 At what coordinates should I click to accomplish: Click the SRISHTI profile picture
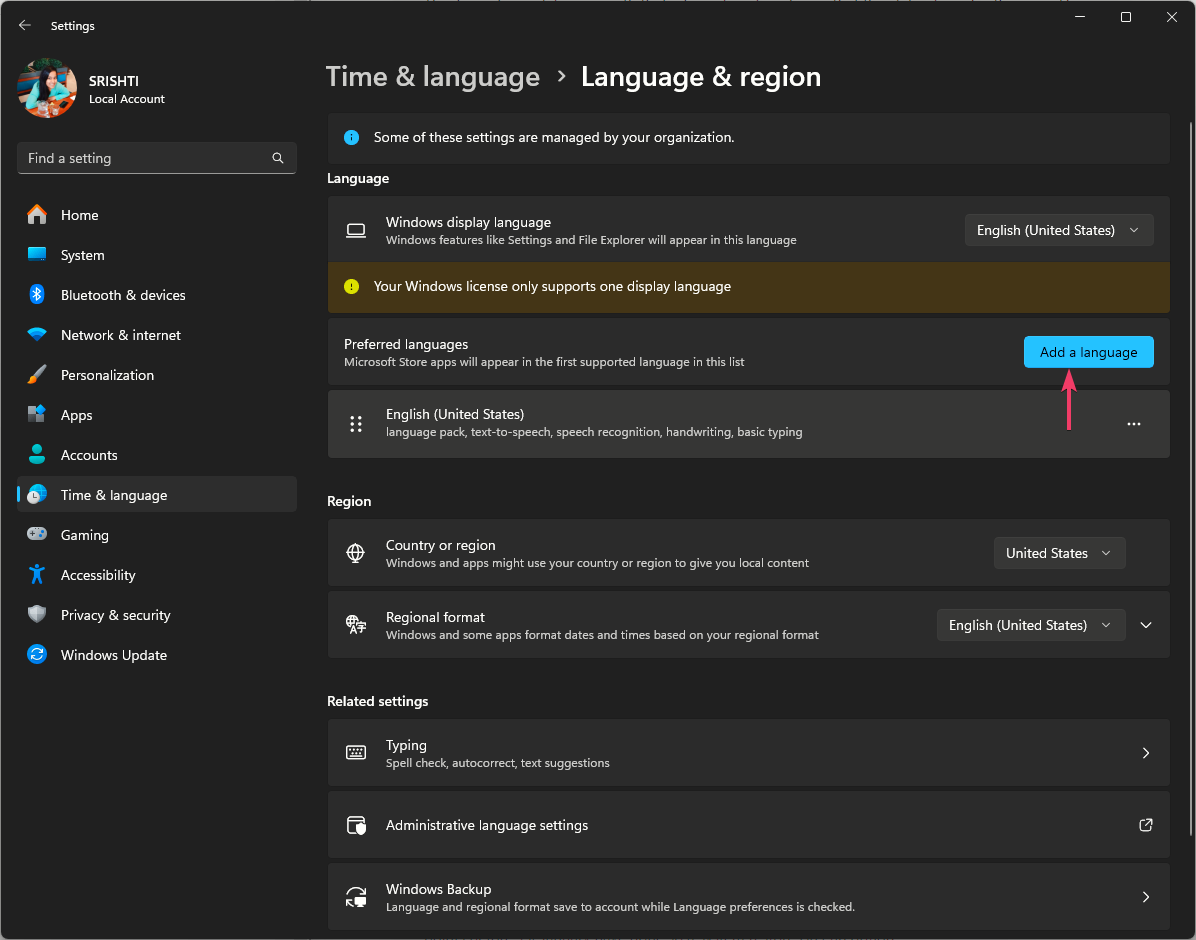pyautogui.click(x=46, y=88)
